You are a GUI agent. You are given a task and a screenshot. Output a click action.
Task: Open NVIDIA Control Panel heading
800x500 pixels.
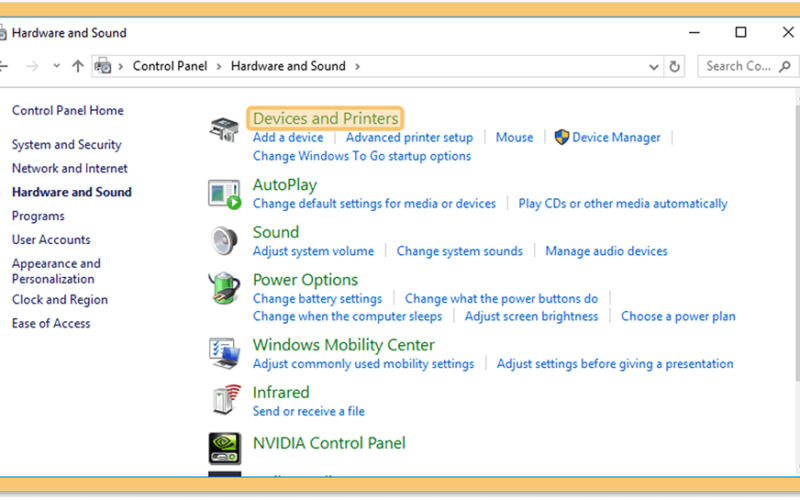tap(329, 443)
